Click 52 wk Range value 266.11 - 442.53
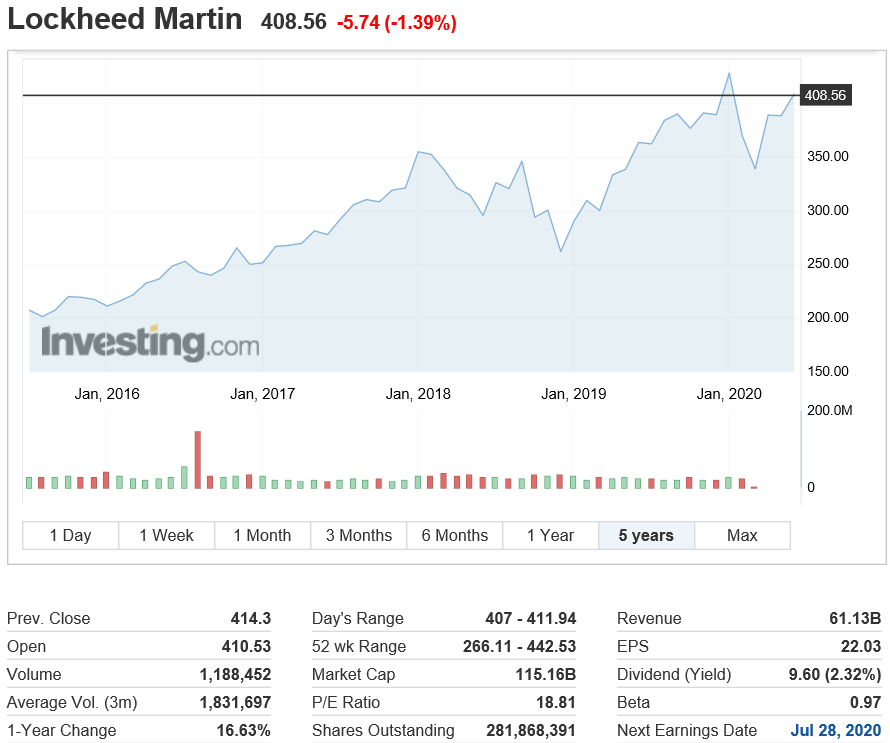The height and width of the screenshot is (743, 890). (519, 646)
